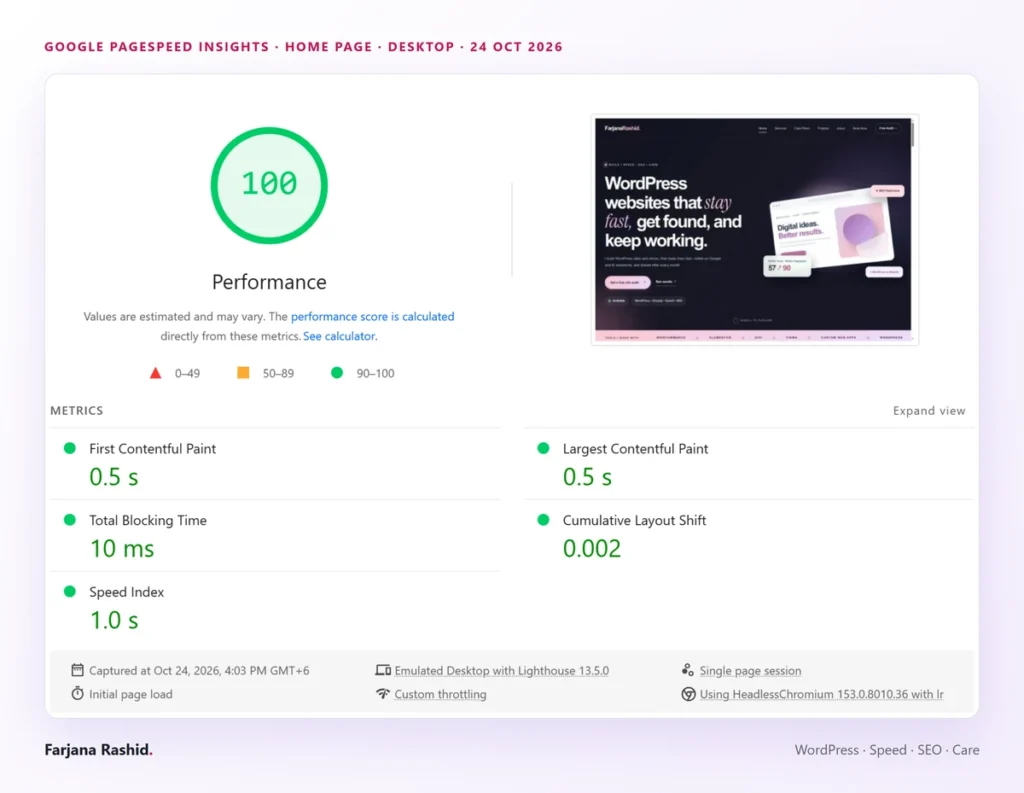Open 'Emulated Desktop with Lighthouse 13.5.0' link

pyautogui.click(x=502, y=671)
